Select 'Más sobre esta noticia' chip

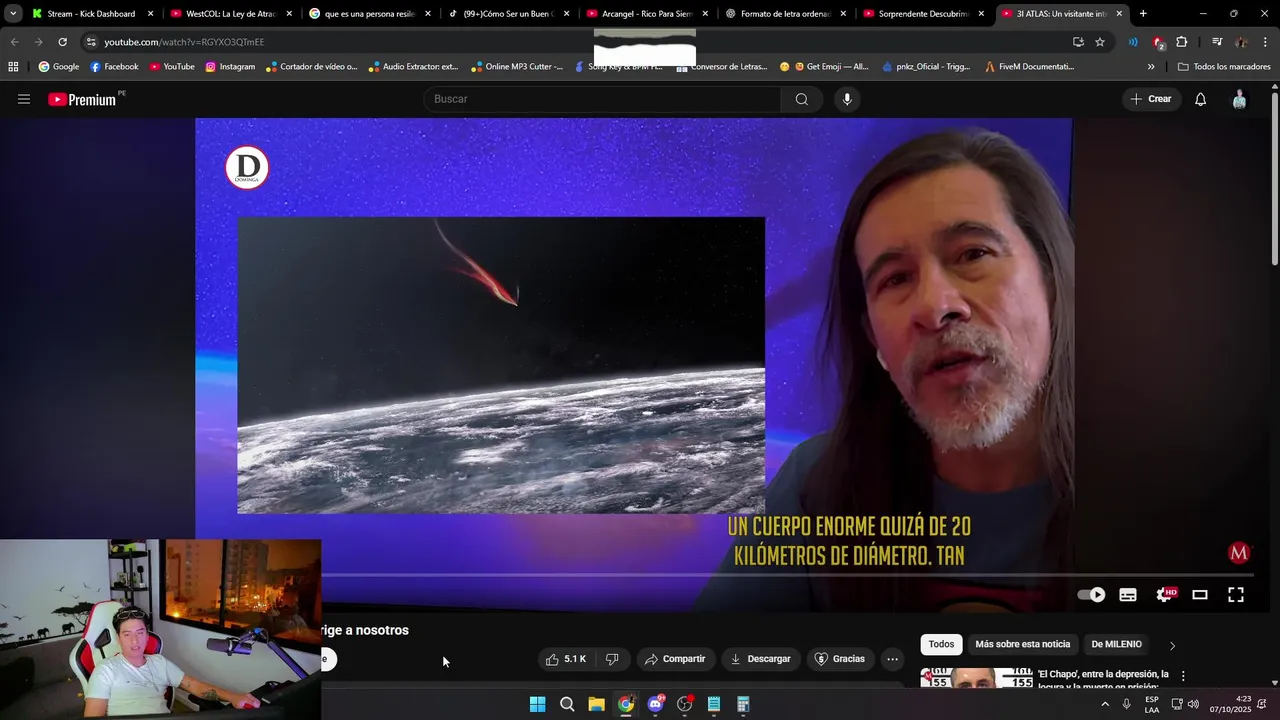click(x=1022, y=644)
